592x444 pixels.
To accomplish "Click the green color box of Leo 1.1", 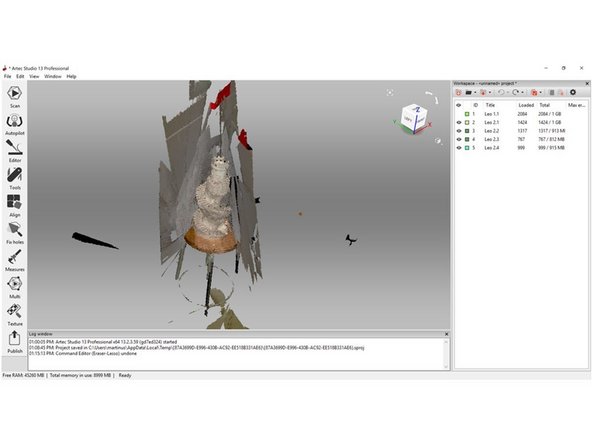I will pyautogui.click(x=467, y=114).
